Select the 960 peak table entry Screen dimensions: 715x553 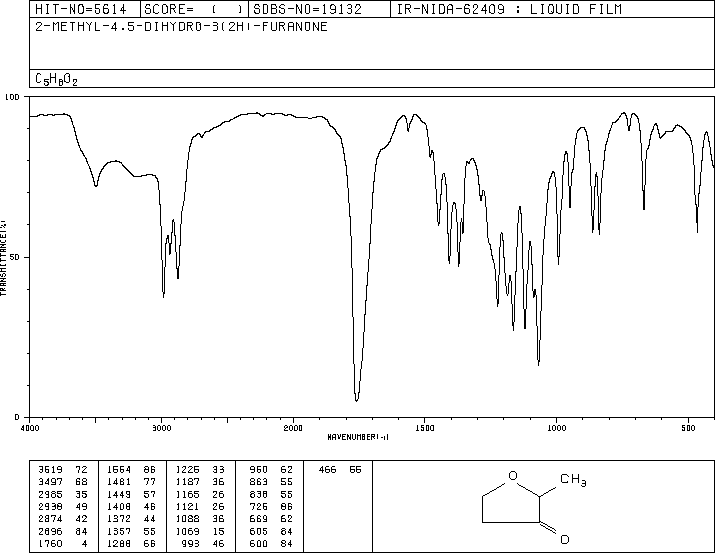click(x=271, y=470)
